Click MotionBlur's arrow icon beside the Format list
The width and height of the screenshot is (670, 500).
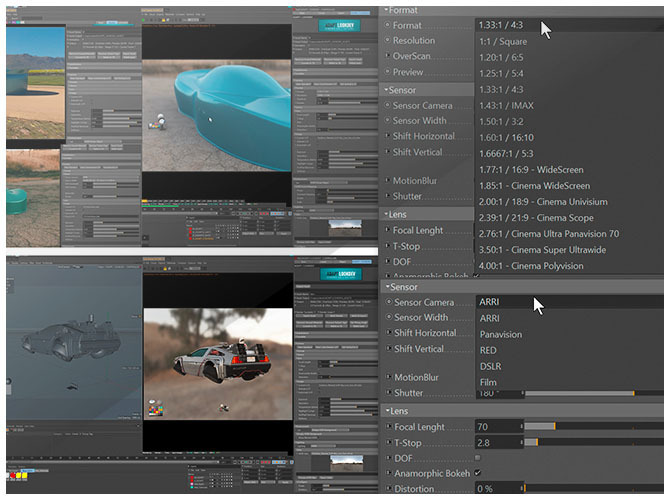coord(387,180)
